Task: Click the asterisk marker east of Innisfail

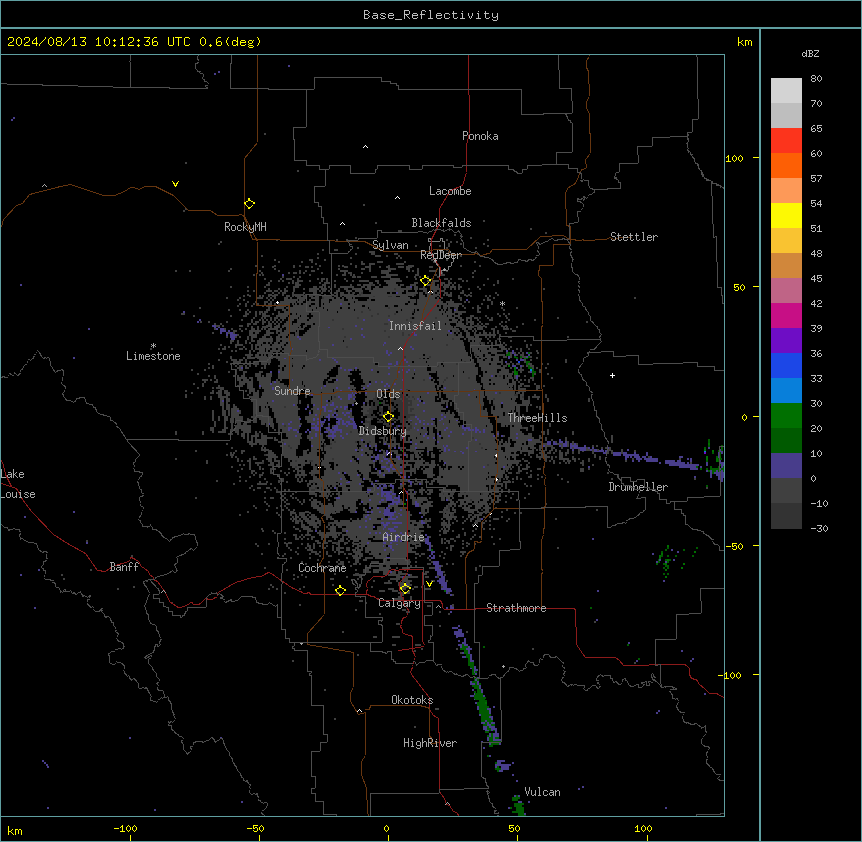Action: [502, 303]
